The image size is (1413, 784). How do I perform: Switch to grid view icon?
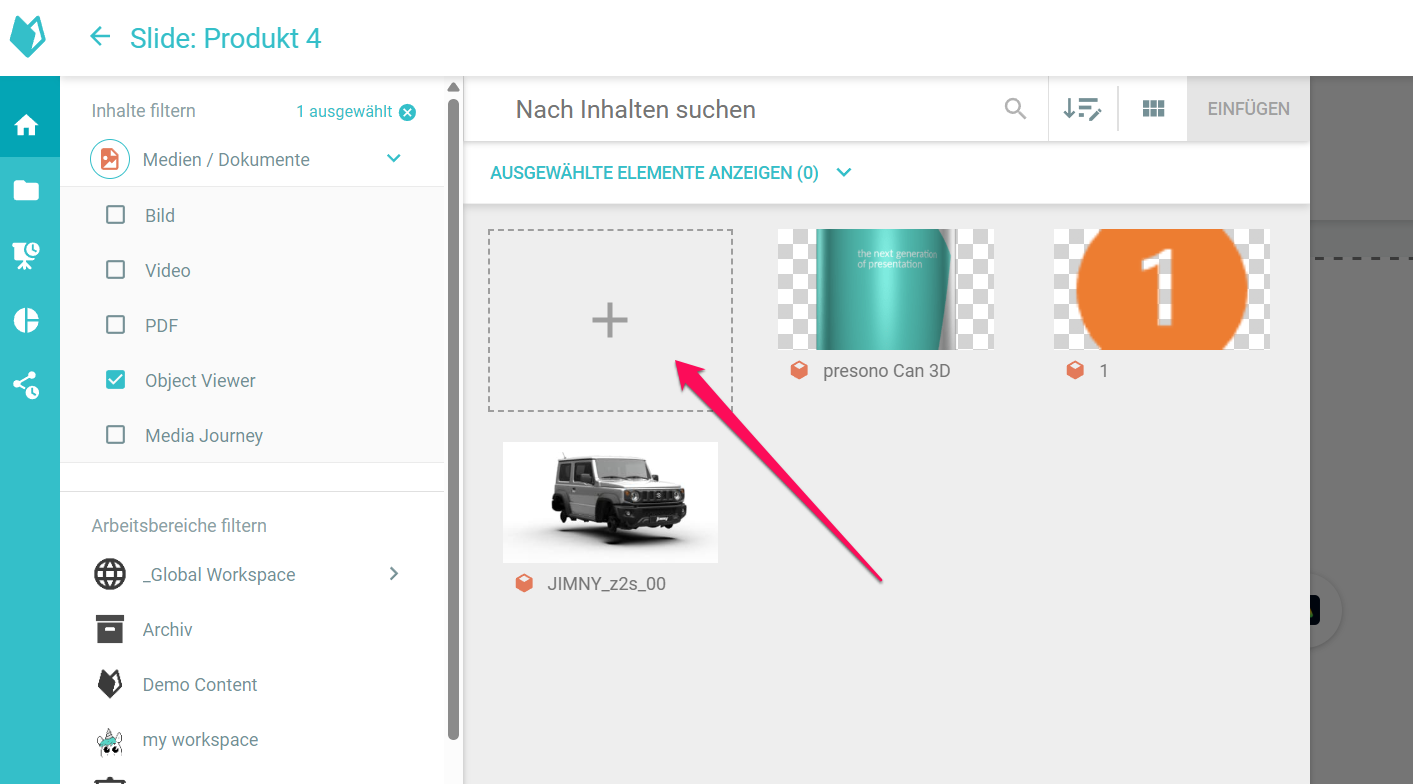pyautogui.click(x=1153, y=109)
